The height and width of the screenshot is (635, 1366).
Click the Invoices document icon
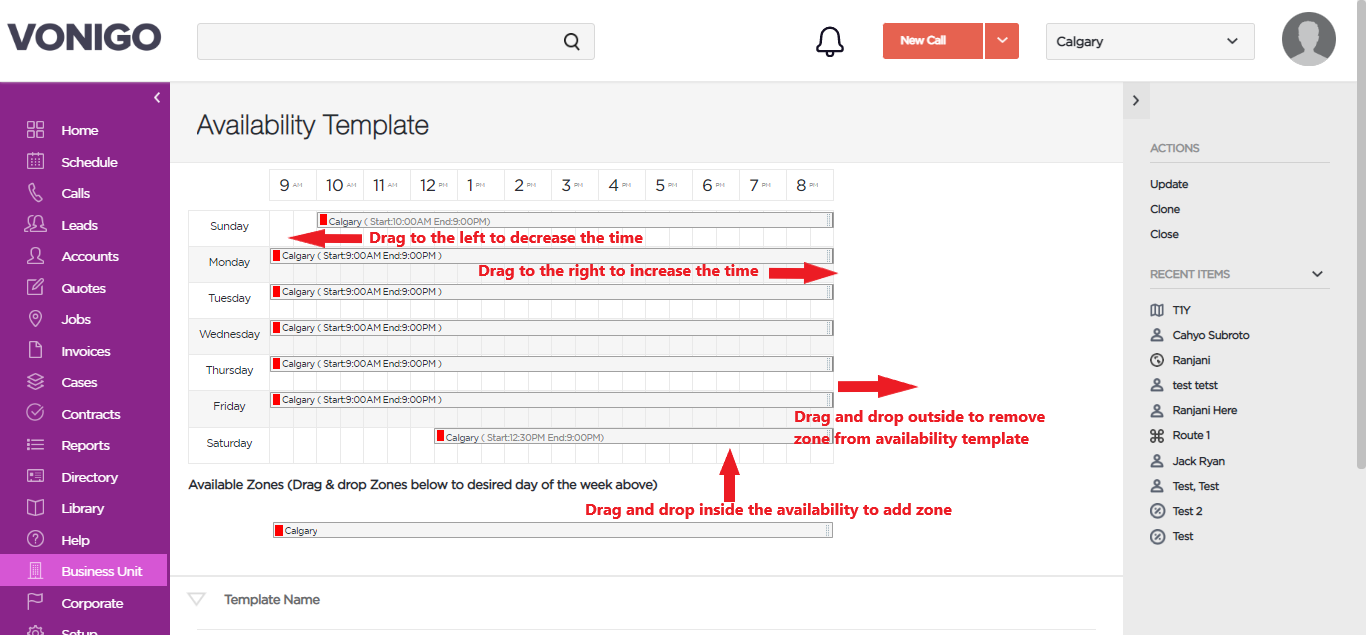point(36,350)
